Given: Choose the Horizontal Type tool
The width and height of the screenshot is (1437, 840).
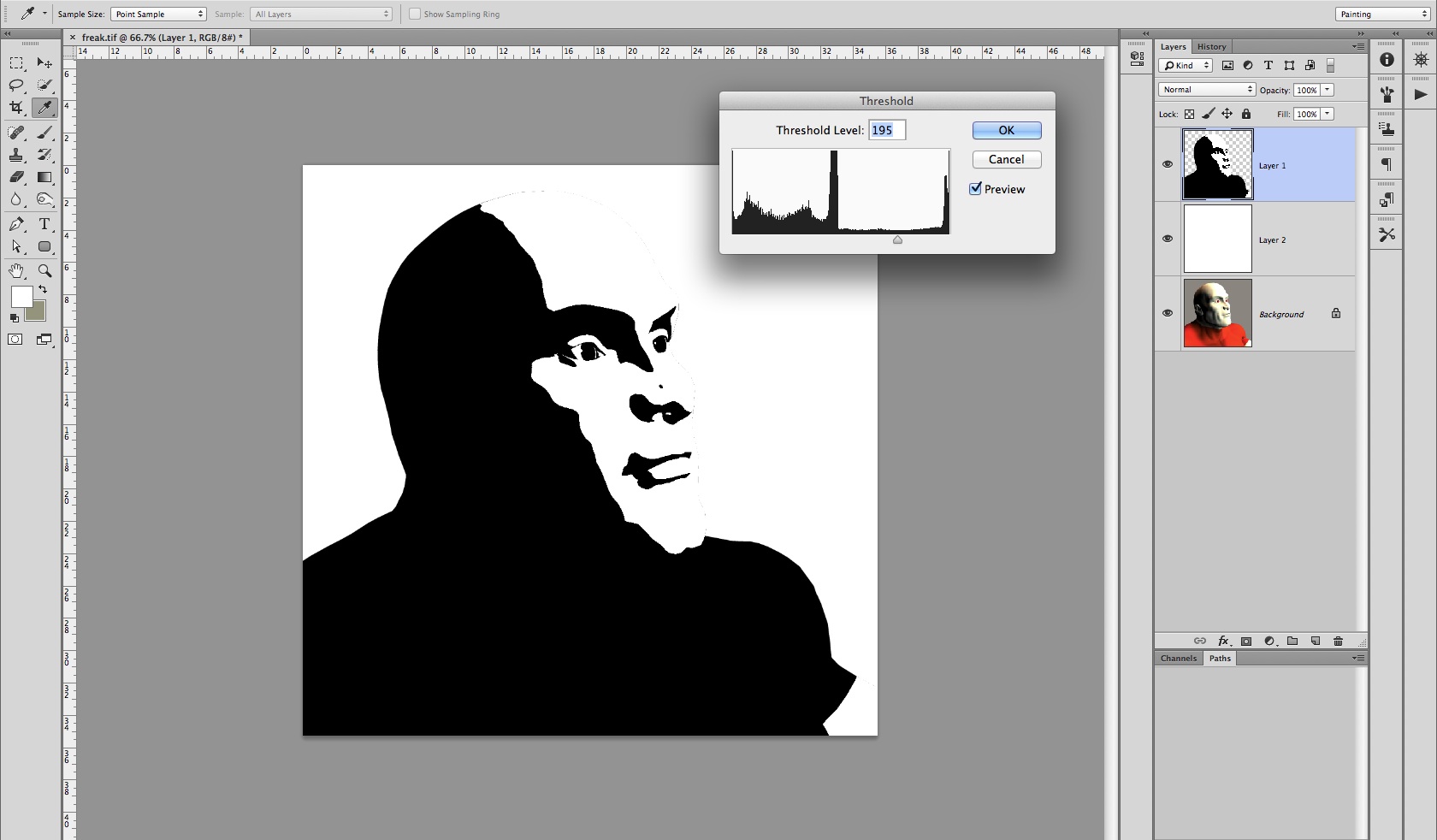Looking at the screenshot, I should coord(44,224).
